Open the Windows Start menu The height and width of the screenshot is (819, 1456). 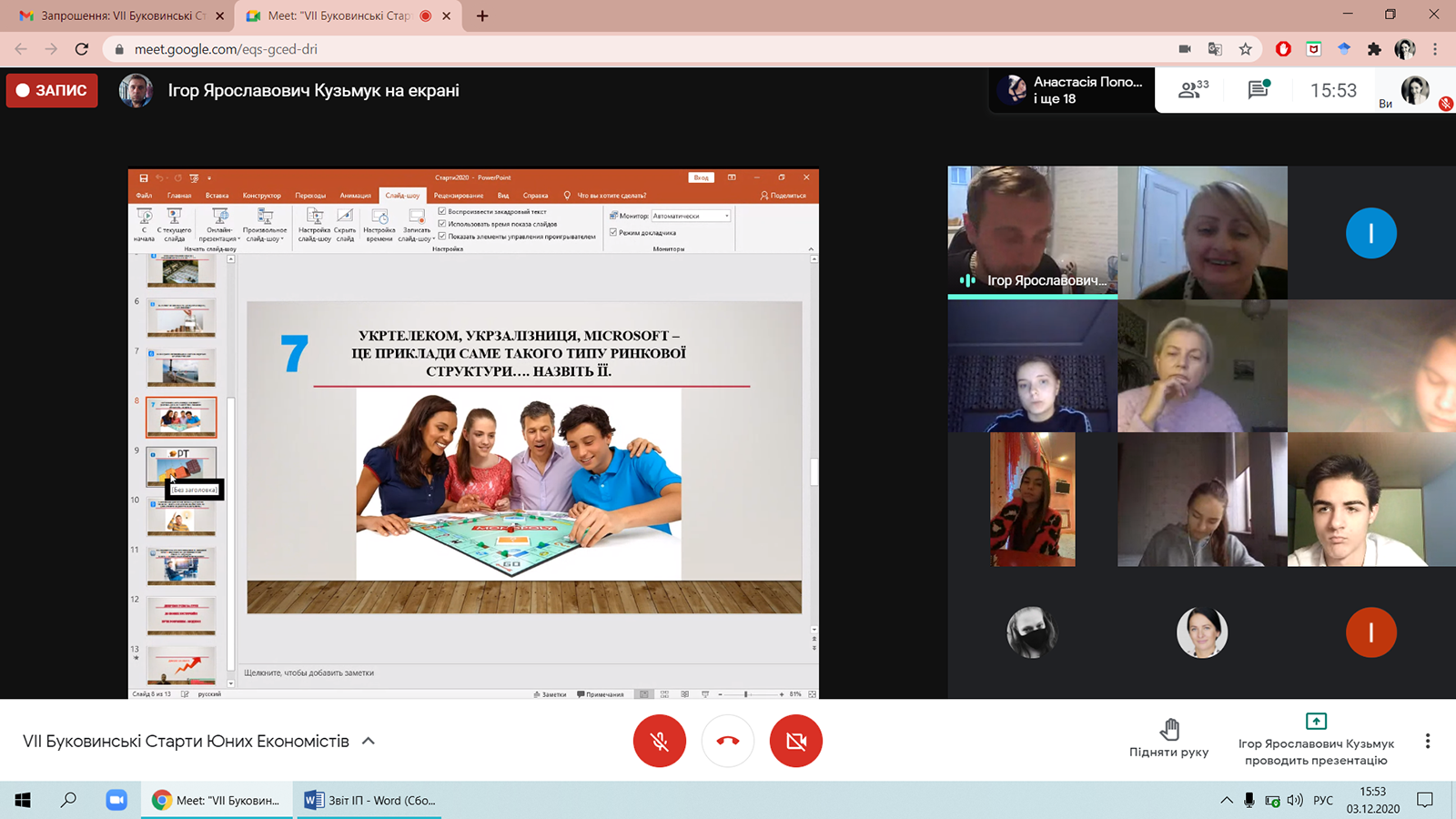tap(23, 801)
